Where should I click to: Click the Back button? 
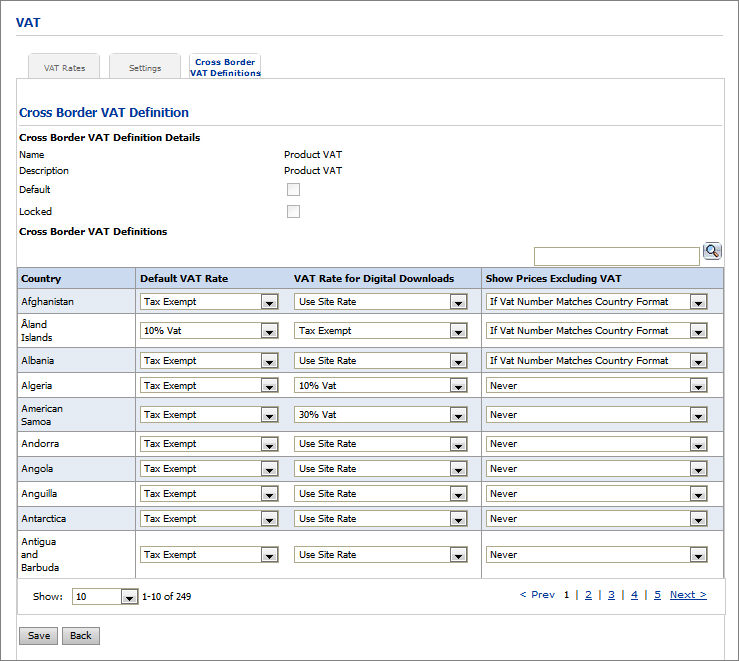coord(81,636)
